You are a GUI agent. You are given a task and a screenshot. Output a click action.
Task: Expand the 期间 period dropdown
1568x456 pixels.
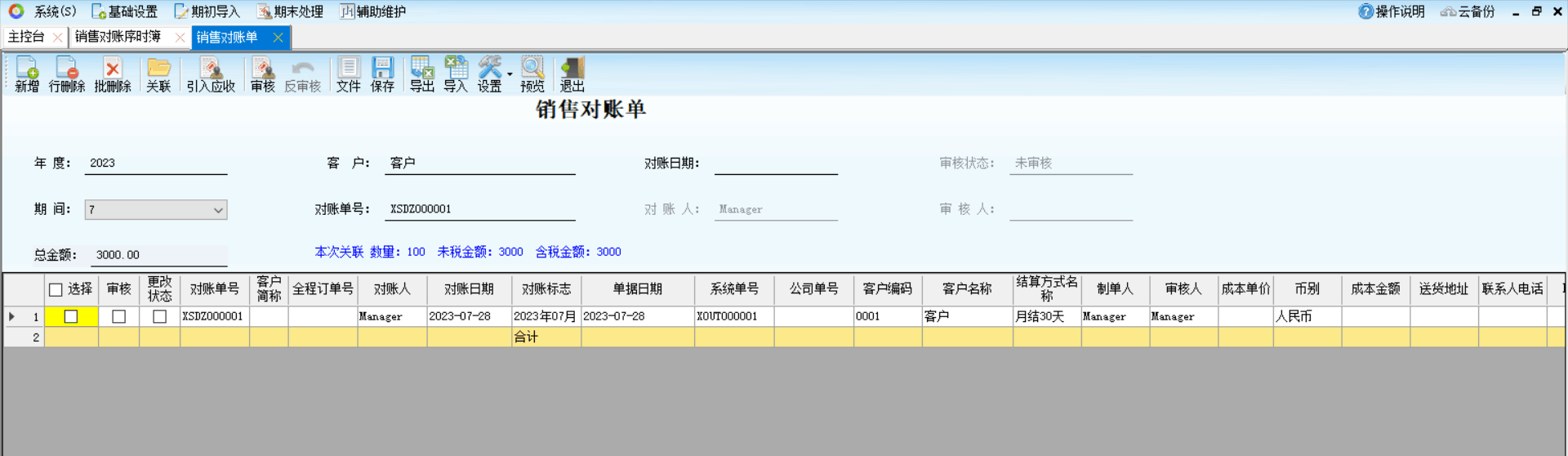point(218,210)
